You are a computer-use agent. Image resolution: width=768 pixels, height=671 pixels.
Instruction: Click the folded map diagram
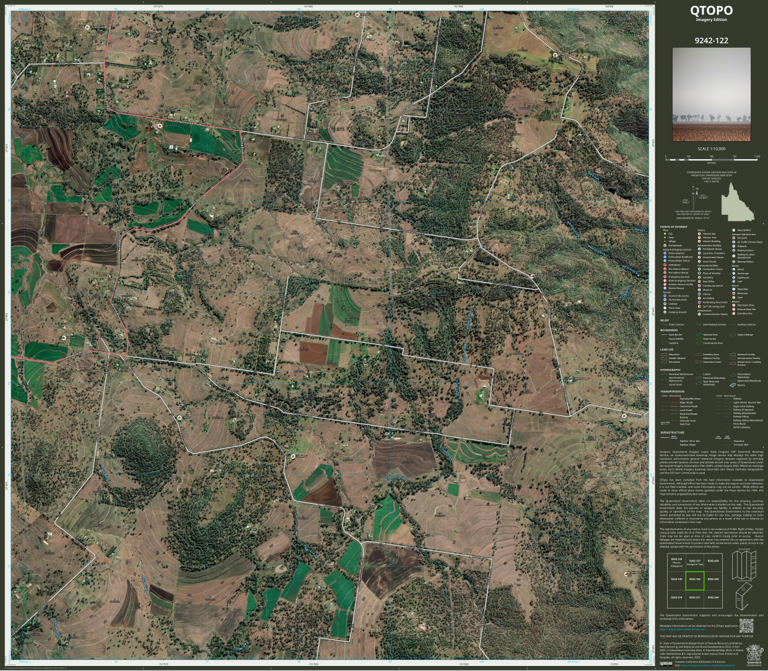pos(744,596)
